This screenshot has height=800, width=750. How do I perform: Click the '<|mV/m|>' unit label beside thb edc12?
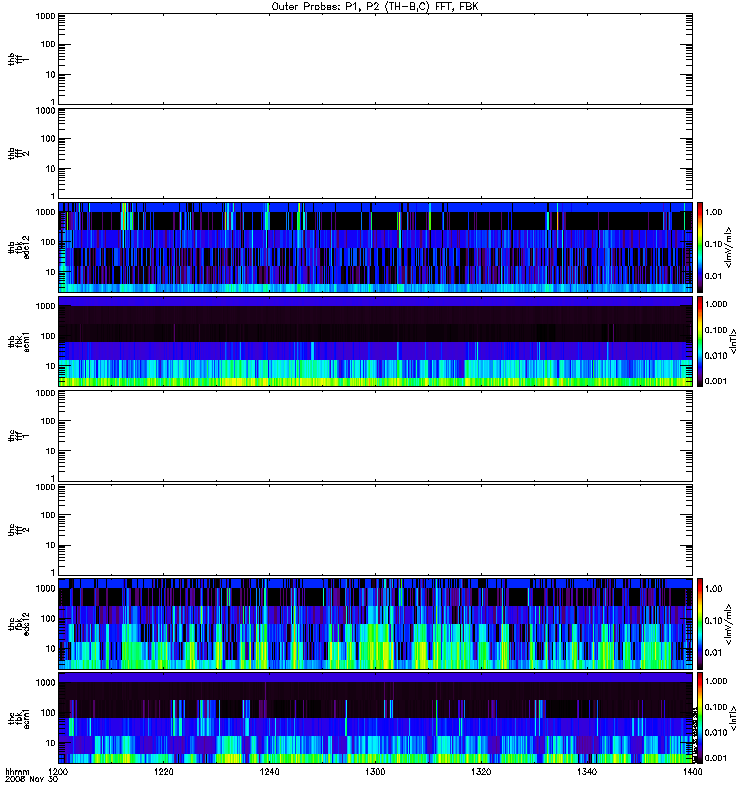point(728,247)
